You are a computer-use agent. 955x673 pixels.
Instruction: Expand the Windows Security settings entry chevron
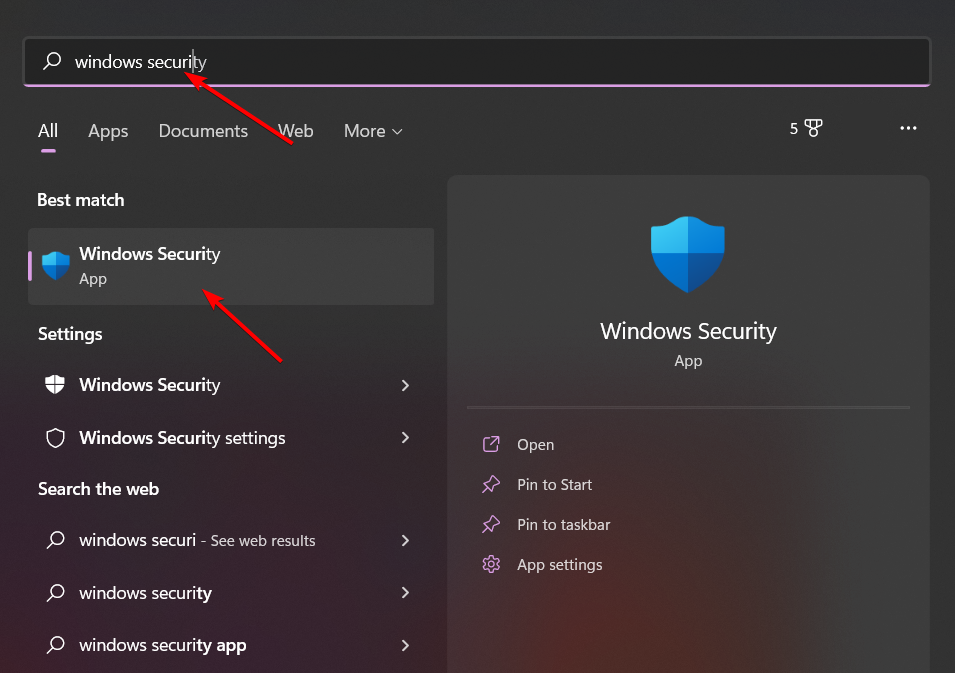405,438
